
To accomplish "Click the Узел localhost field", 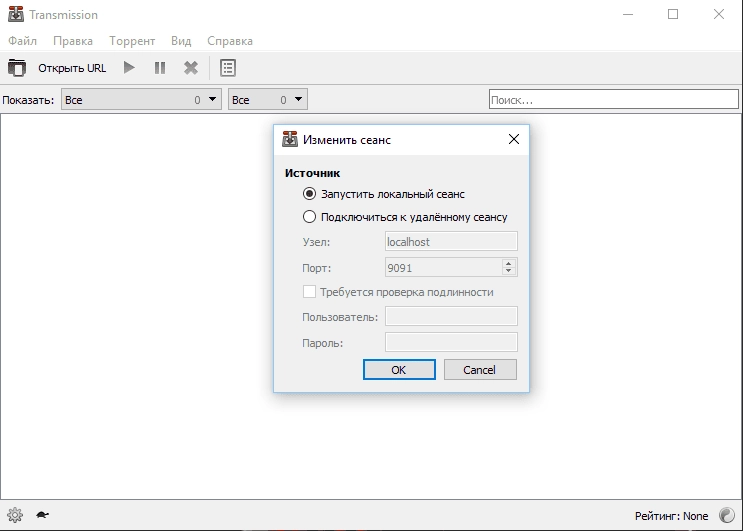I will click(x=451, y=242).
